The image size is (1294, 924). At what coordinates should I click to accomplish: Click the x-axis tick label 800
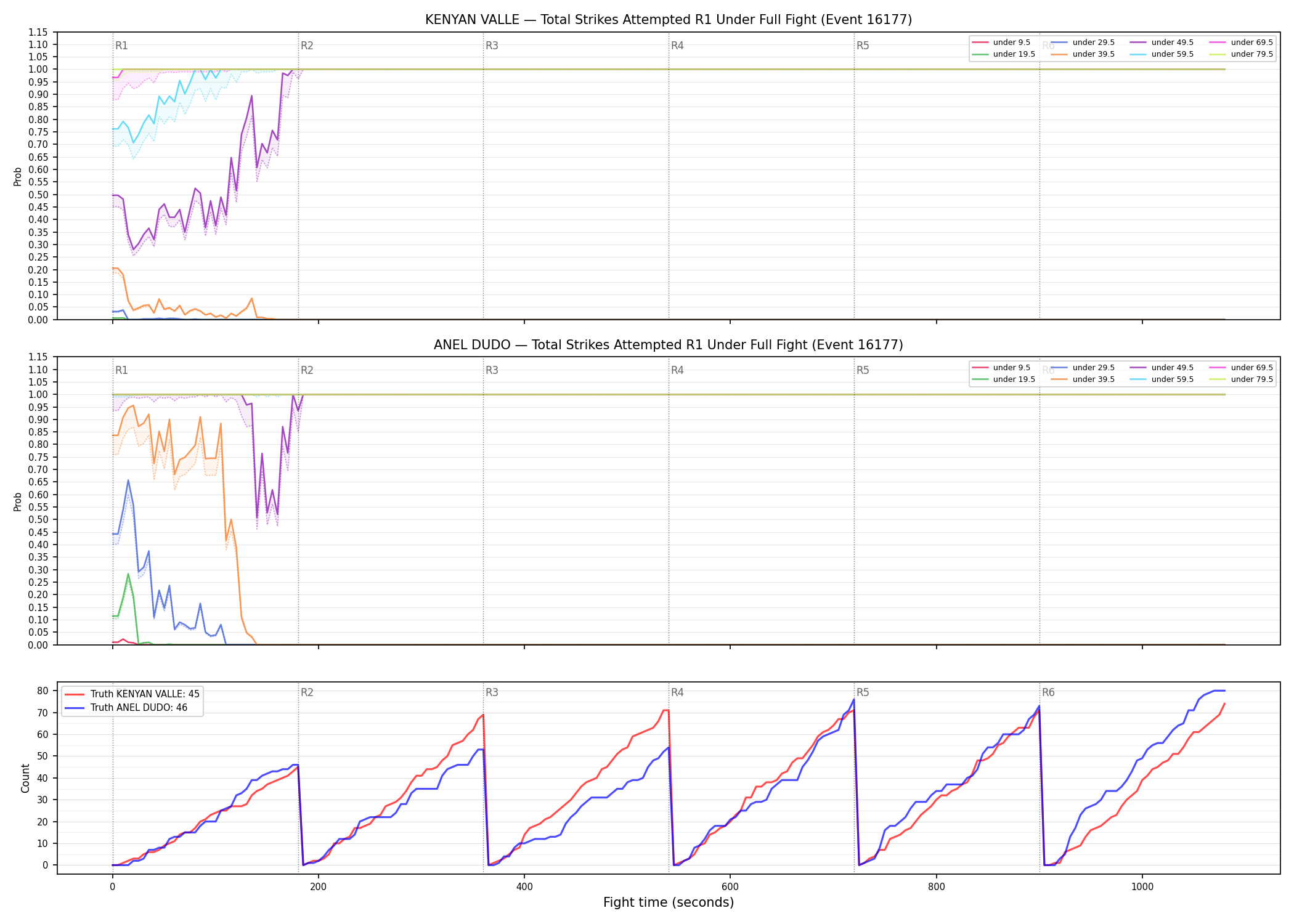click(936, 887)
